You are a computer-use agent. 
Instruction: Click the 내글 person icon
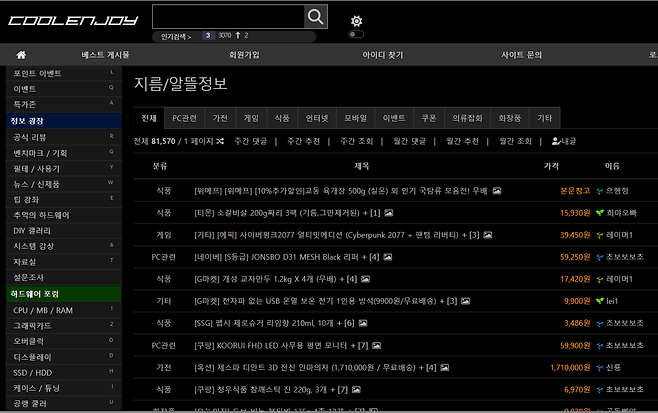556,141
